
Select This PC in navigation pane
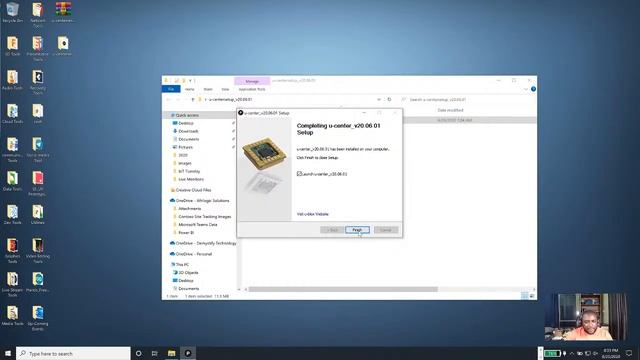pos(182,264)
